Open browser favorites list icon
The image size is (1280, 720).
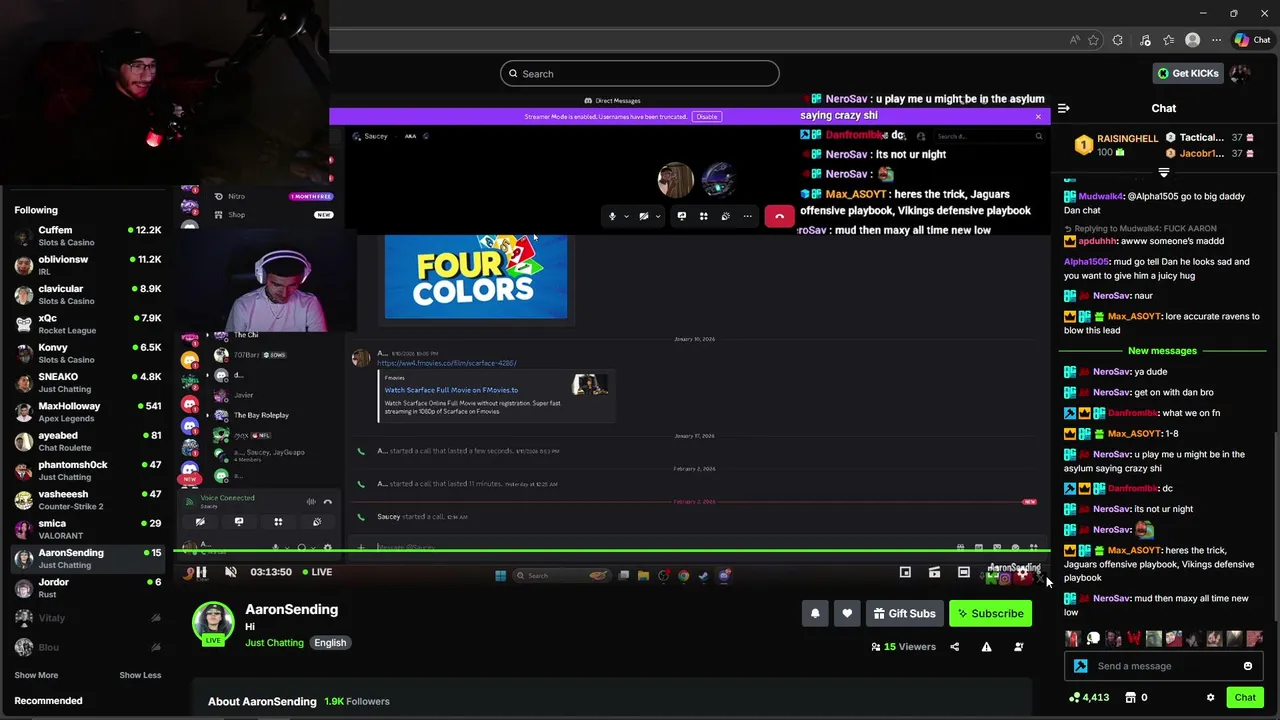point(1168,40)
